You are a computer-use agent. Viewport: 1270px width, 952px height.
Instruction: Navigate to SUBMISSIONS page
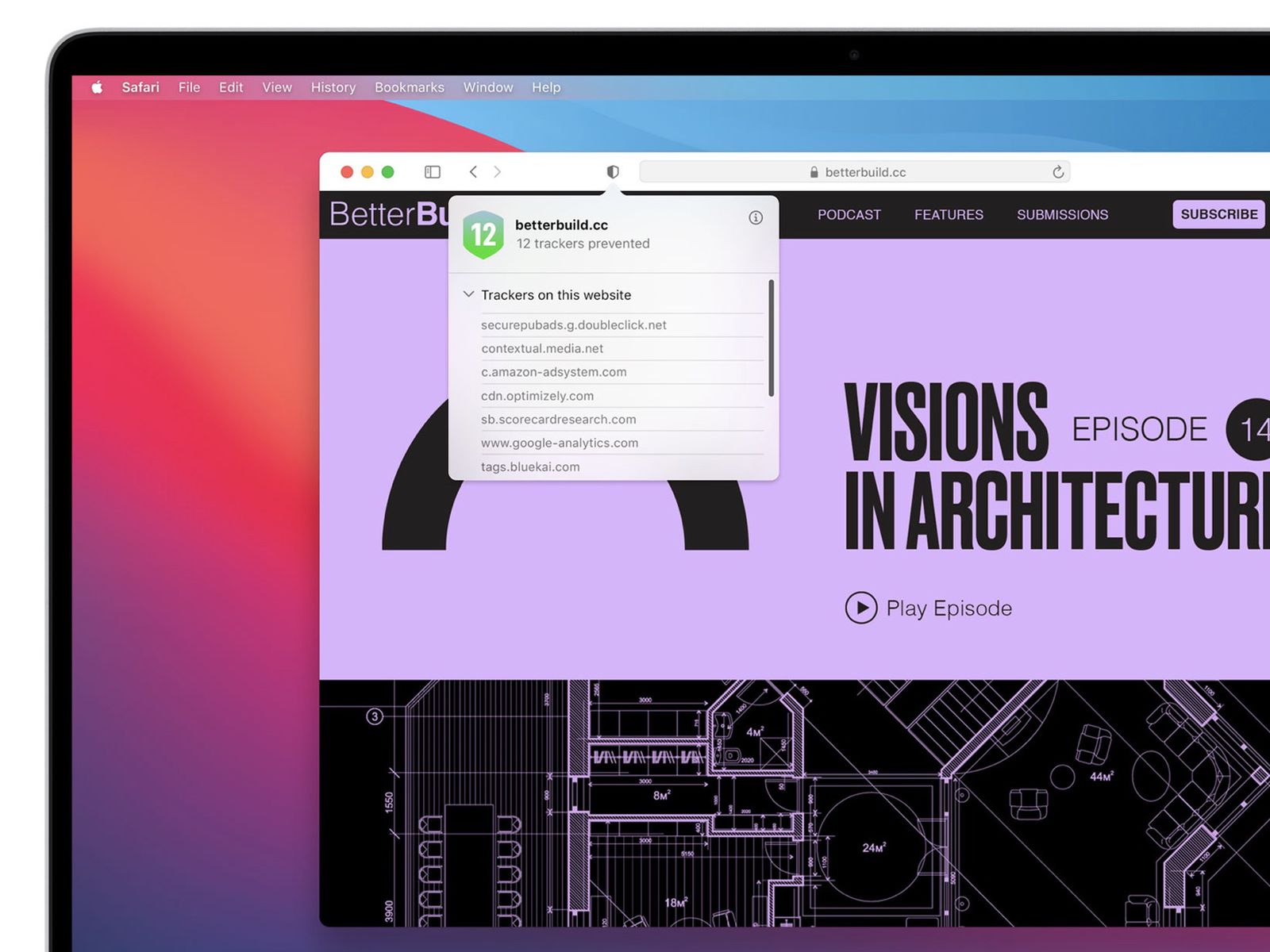click(x=1062, y=215)
